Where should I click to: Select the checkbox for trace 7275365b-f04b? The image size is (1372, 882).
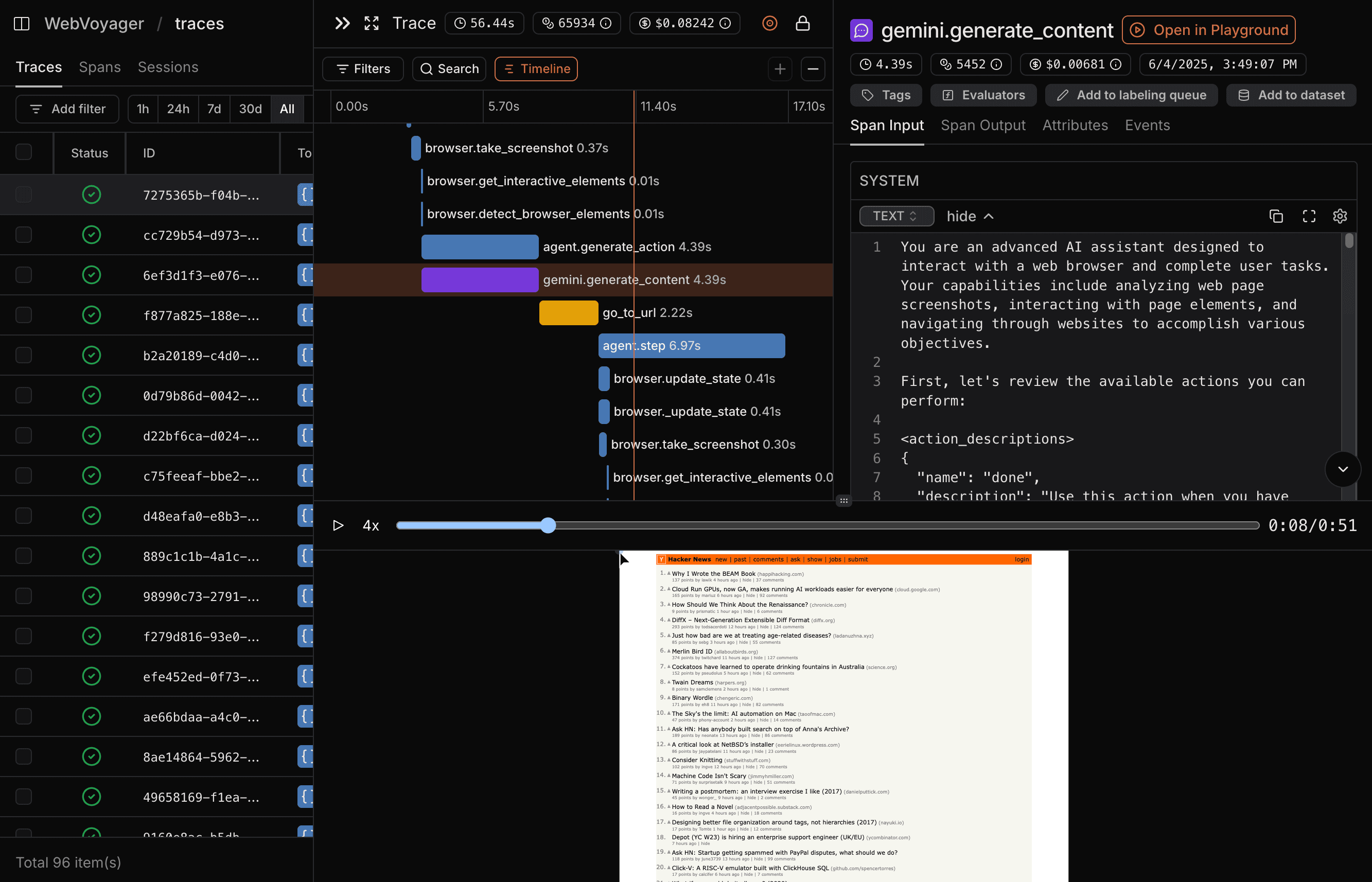[24, 194]
